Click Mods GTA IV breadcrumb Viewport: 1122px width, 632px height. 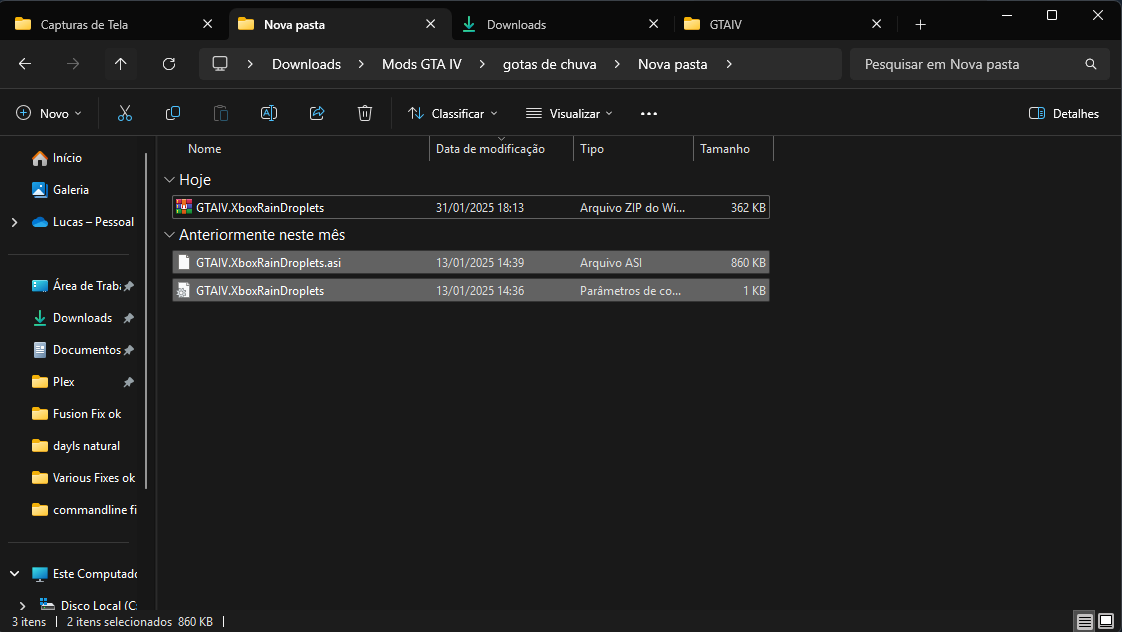421,64
